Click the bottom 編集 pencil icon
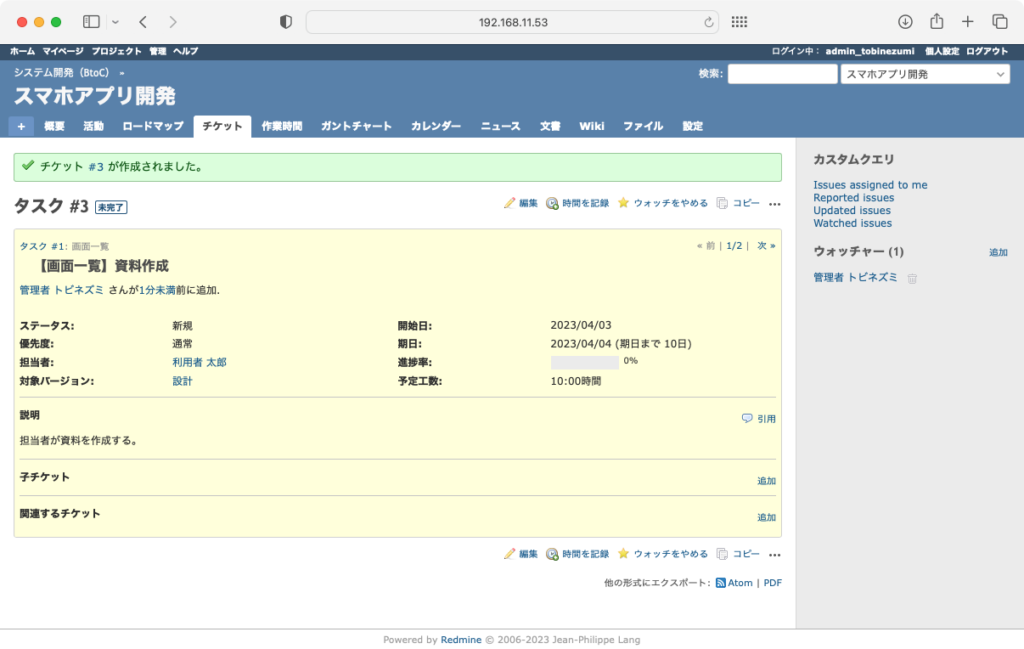The image size is (1024, 649). click(x=509, y=554)
